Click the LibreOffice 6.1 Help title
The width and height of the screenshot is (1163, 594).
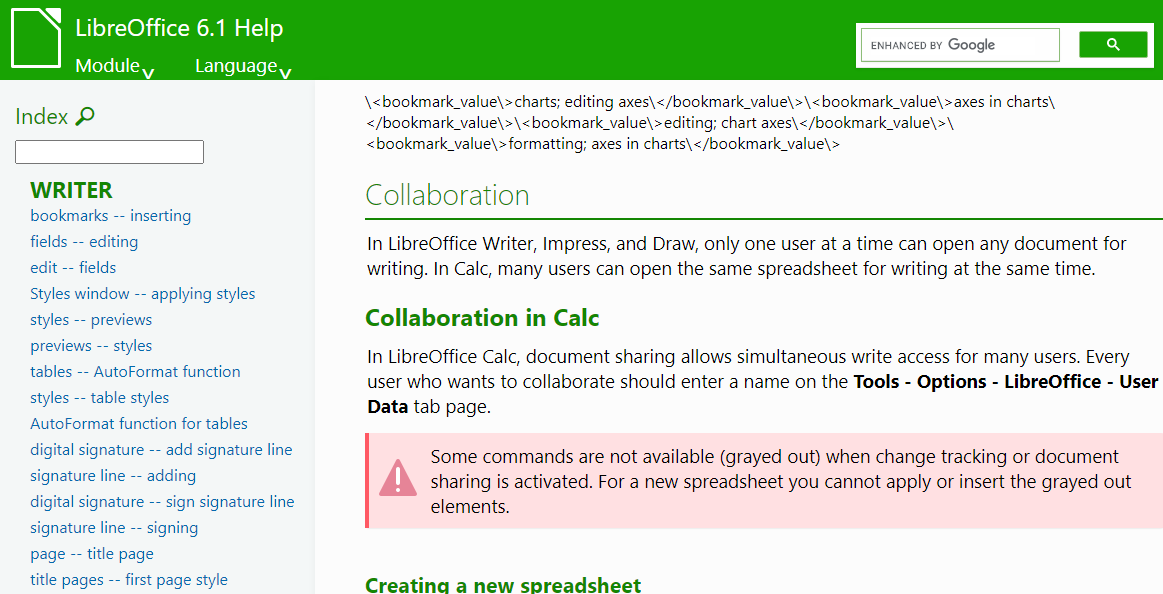tap(179, 28)
